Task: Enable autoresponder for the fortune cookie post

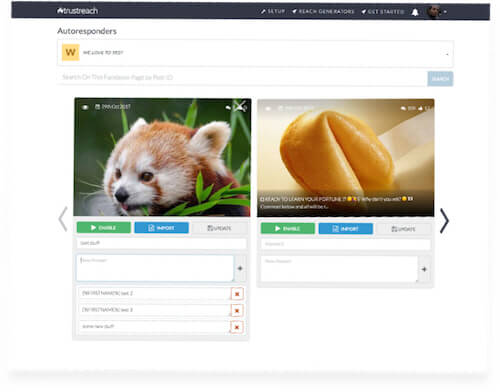Action: coord(288,229)
